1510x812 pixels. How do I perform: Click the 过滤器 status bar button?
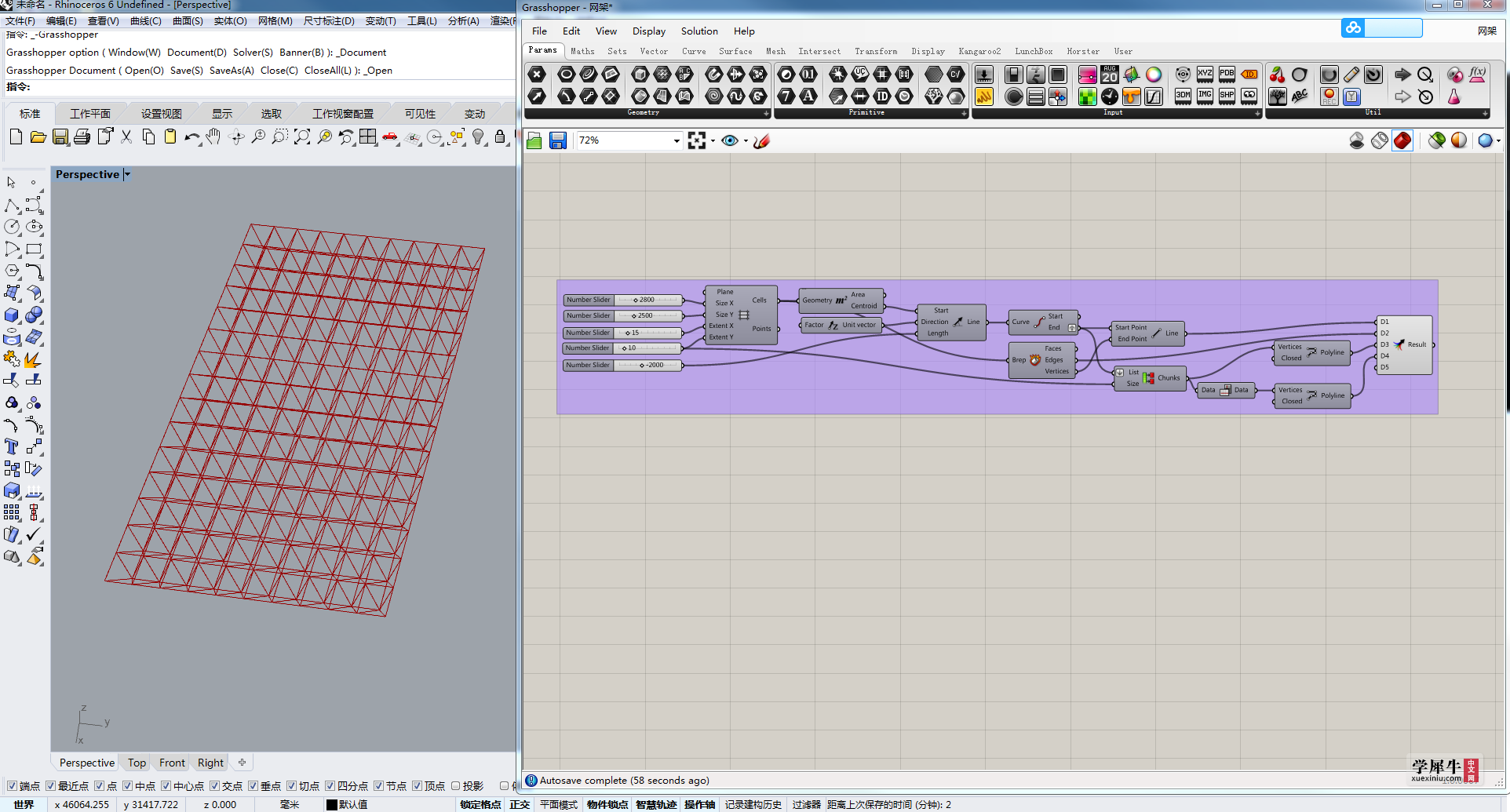806,804
